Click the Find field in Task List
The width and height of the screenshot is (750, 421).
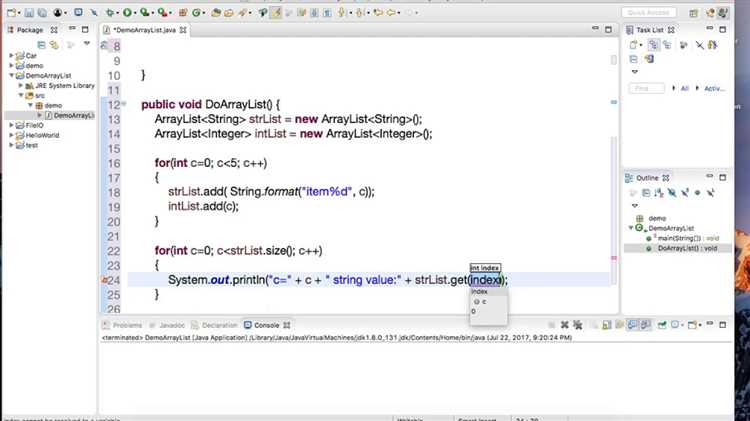pyautogui.click(x=646, y=88)
